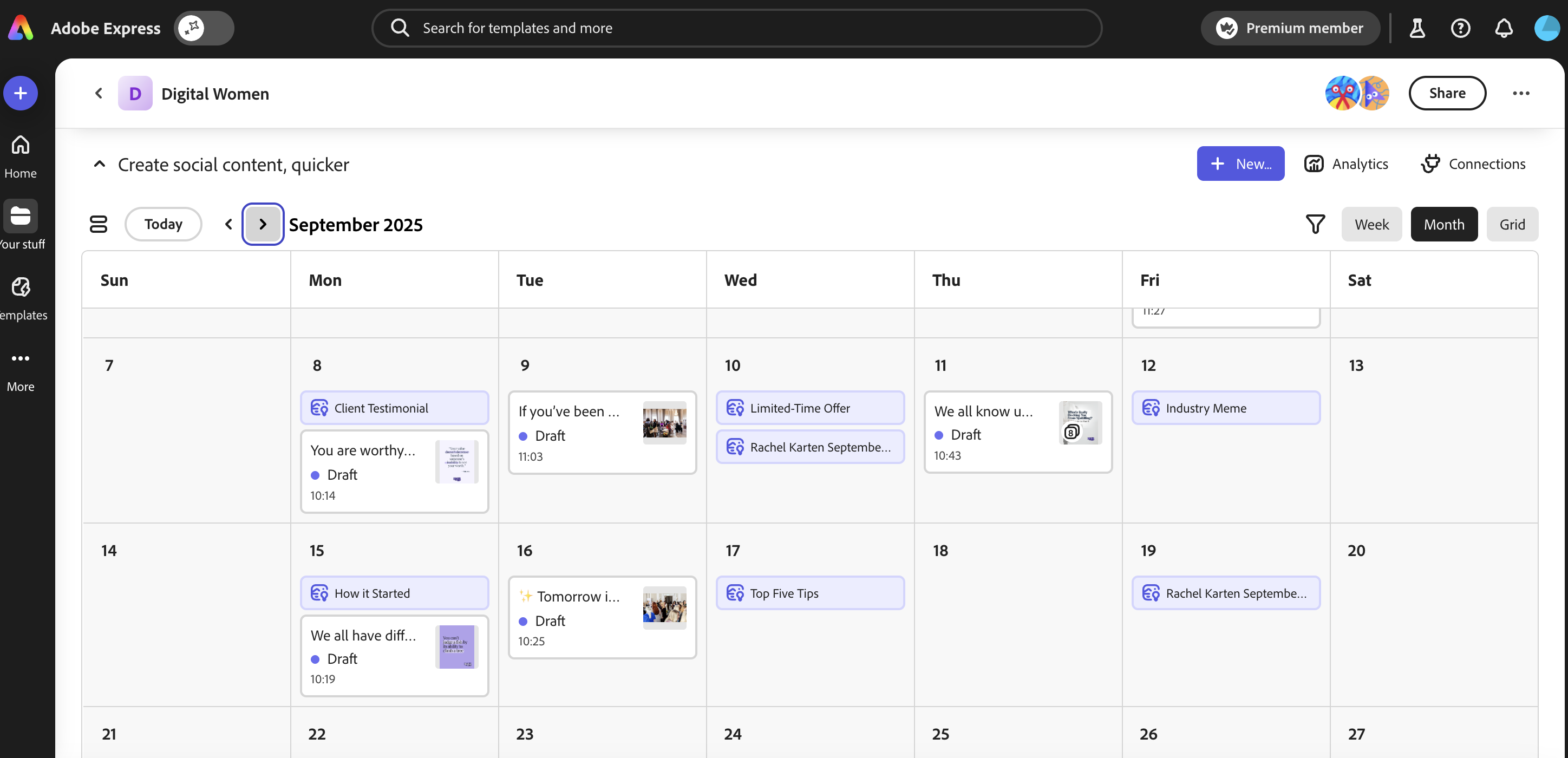Click the purple plus create button

21,93
